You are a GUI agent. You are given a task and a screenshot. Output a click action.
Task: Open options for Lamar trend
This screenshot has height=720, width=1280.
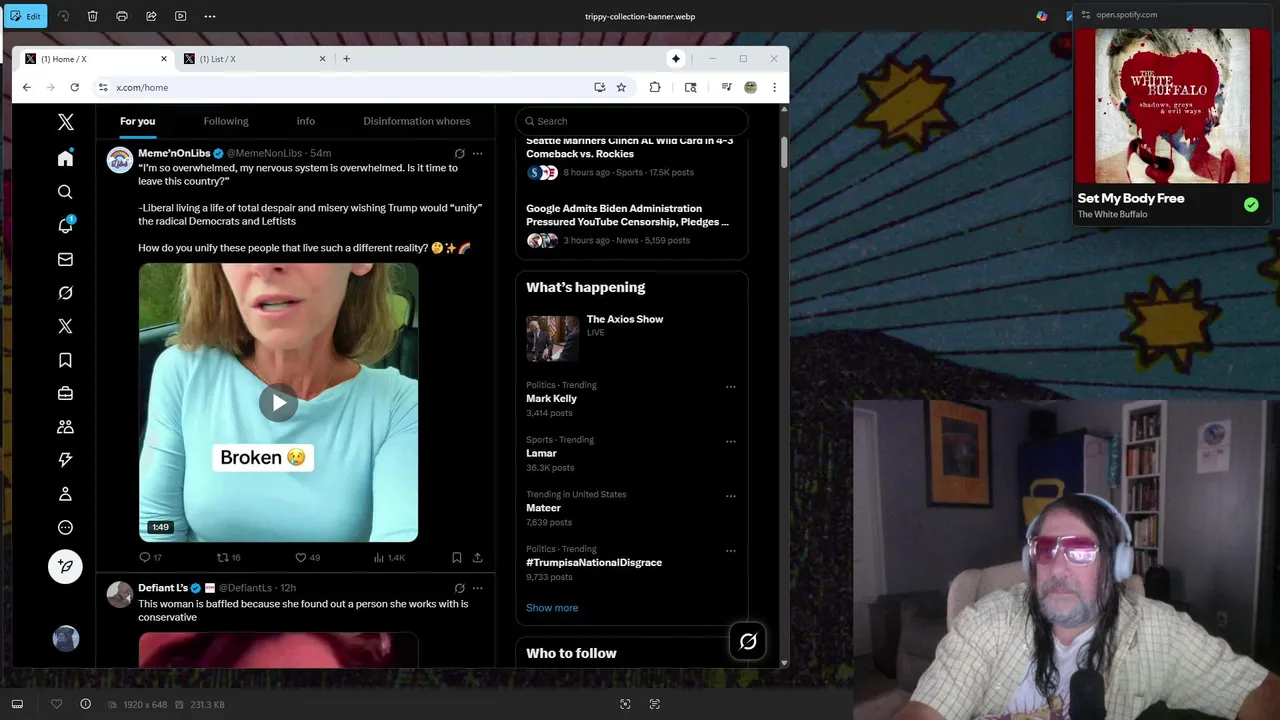click(730, 441)
